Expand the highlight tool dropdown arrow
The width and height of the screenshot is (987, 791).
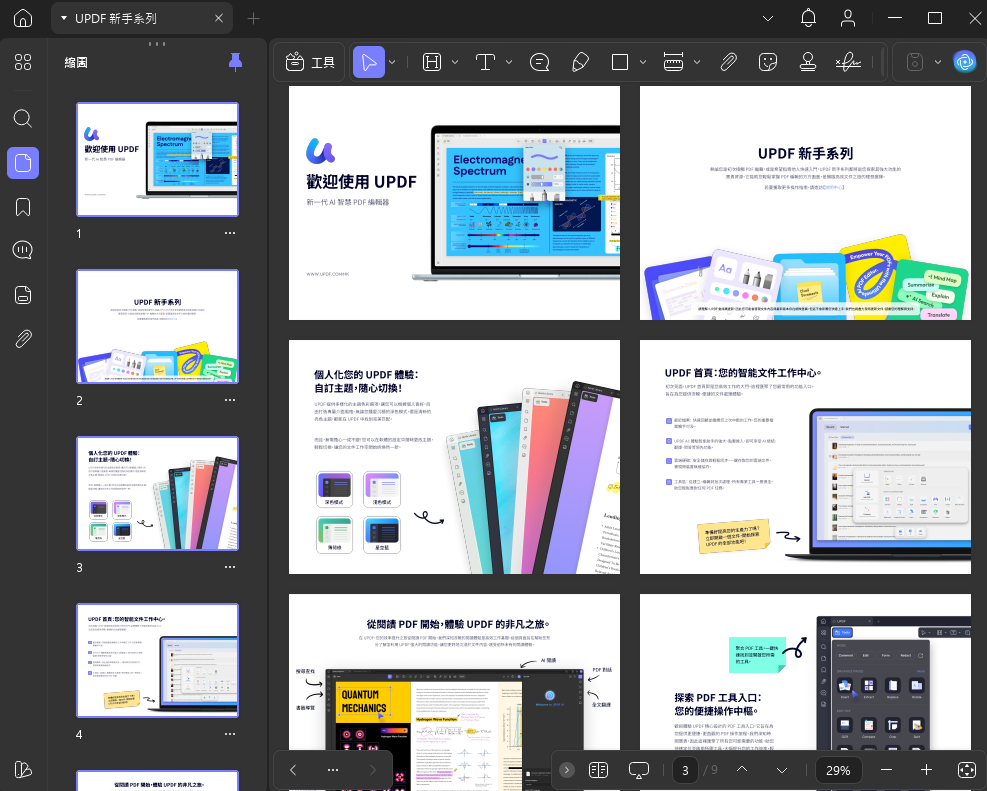coord(454,62)
